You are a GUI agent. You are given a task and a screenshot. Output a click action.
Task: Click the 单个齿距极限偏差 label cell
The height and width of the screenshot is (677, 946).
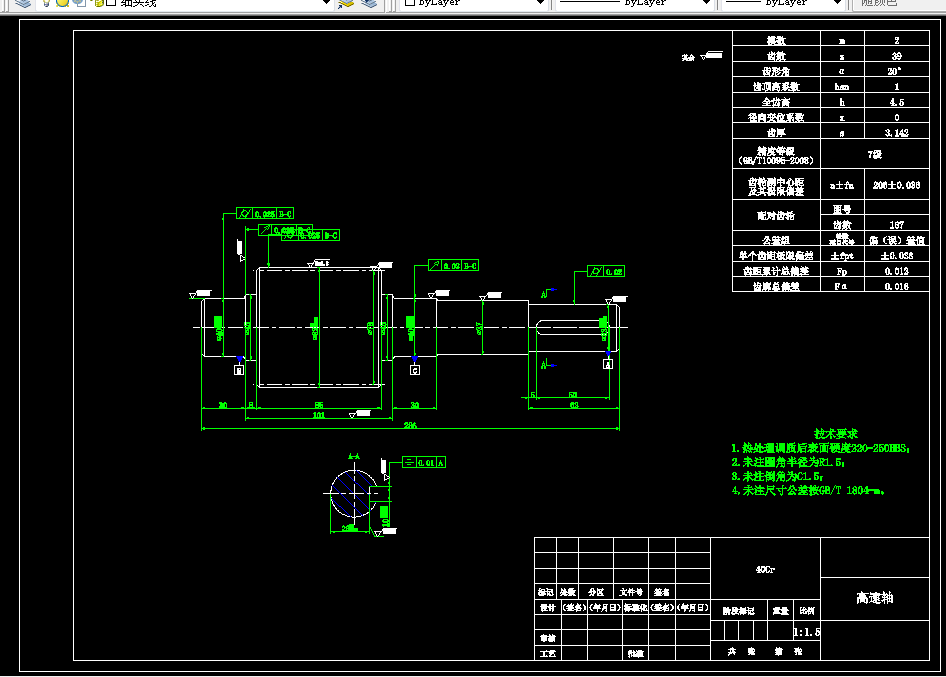tap(776, 255)
